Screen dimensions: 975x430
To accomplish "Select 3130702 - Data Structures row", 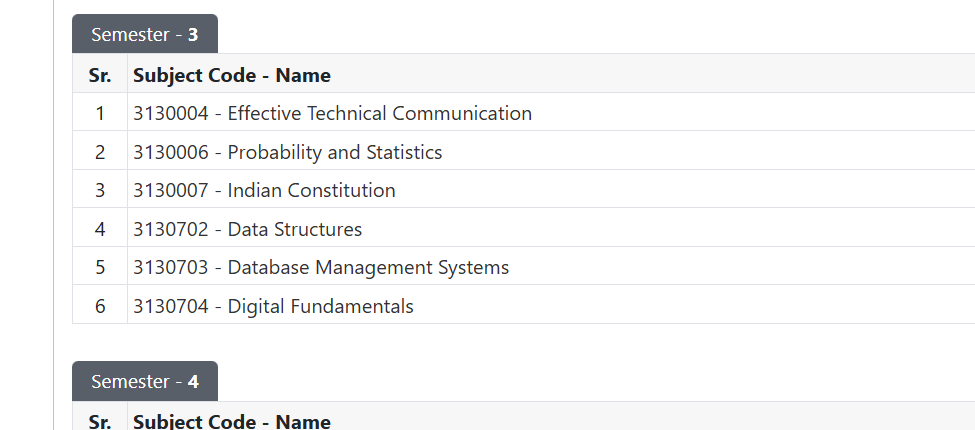I will pyautogui.click(x=524, y=228).
